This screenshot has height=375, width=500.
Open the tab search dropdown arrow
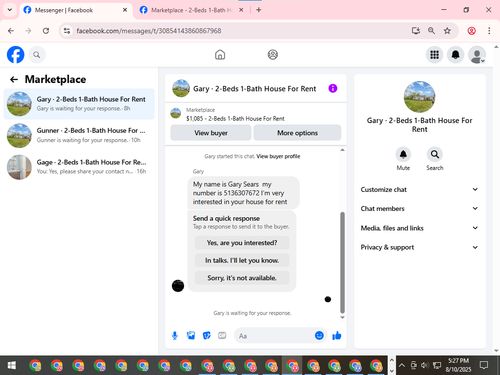10,10
